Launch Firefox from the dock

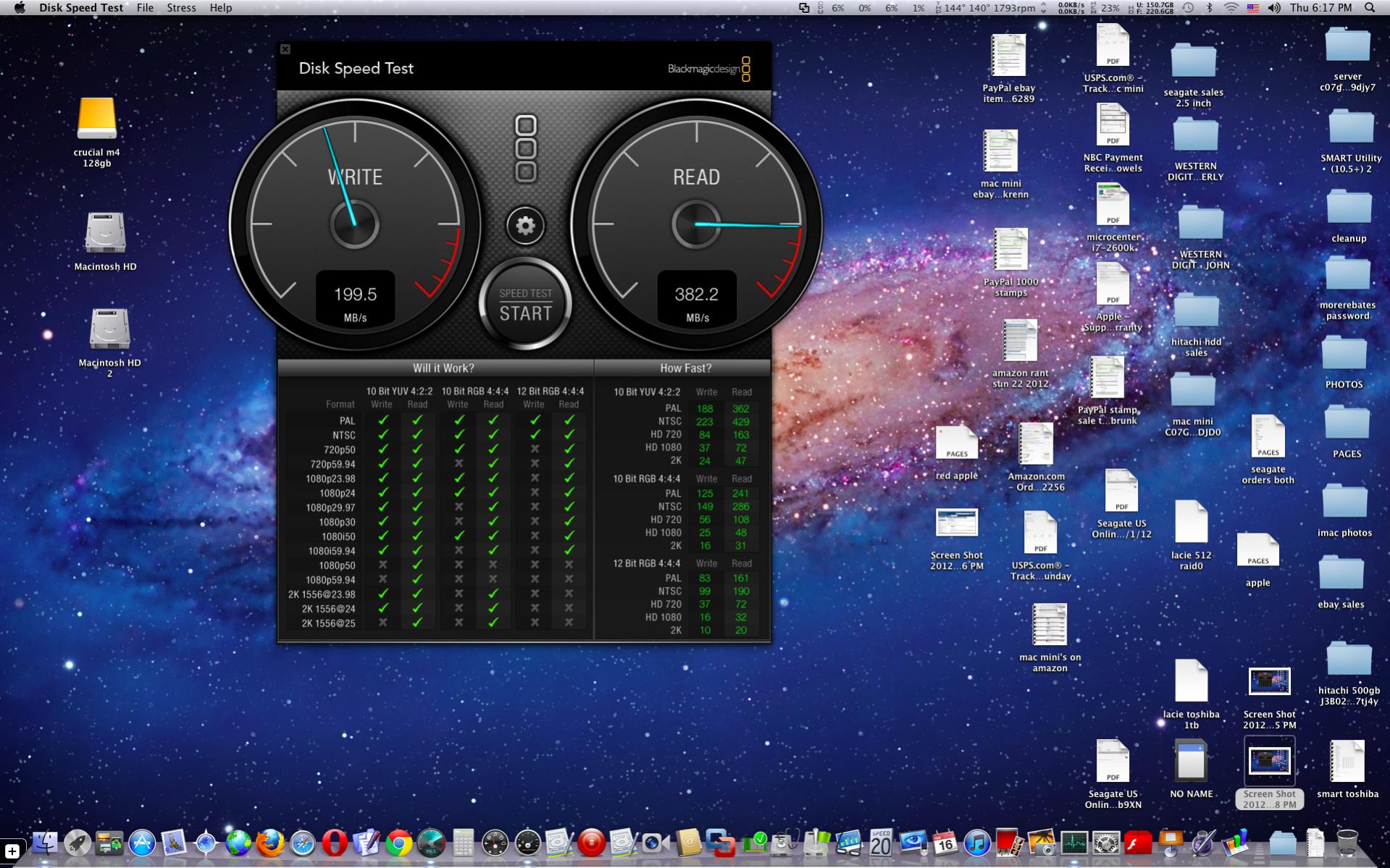pos(270,843)
